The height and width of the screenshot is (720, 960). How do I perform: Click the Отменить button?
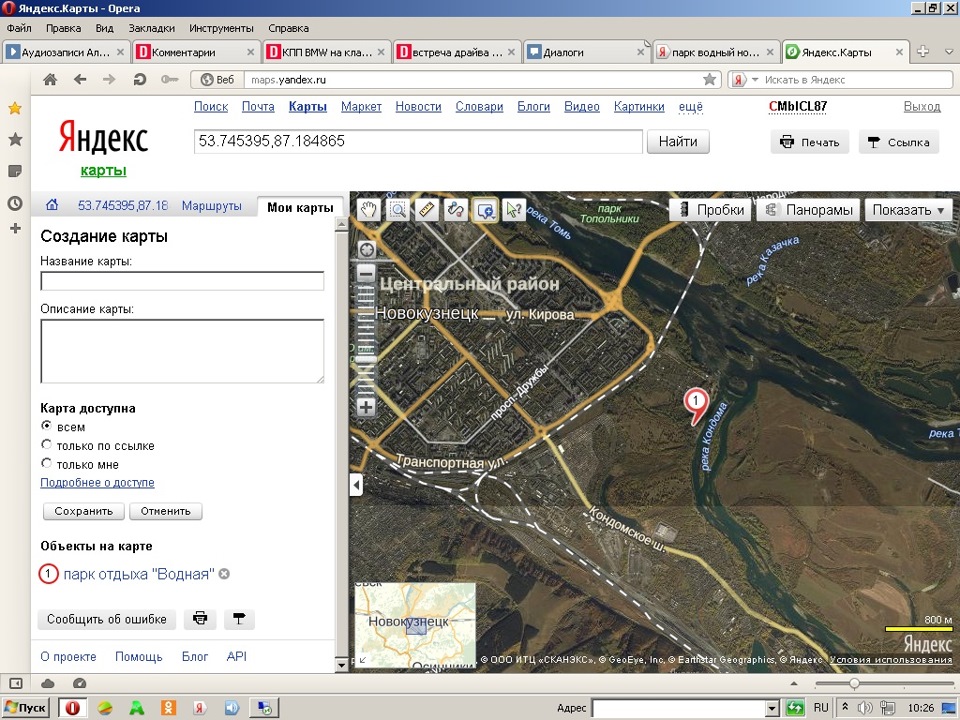165,511
